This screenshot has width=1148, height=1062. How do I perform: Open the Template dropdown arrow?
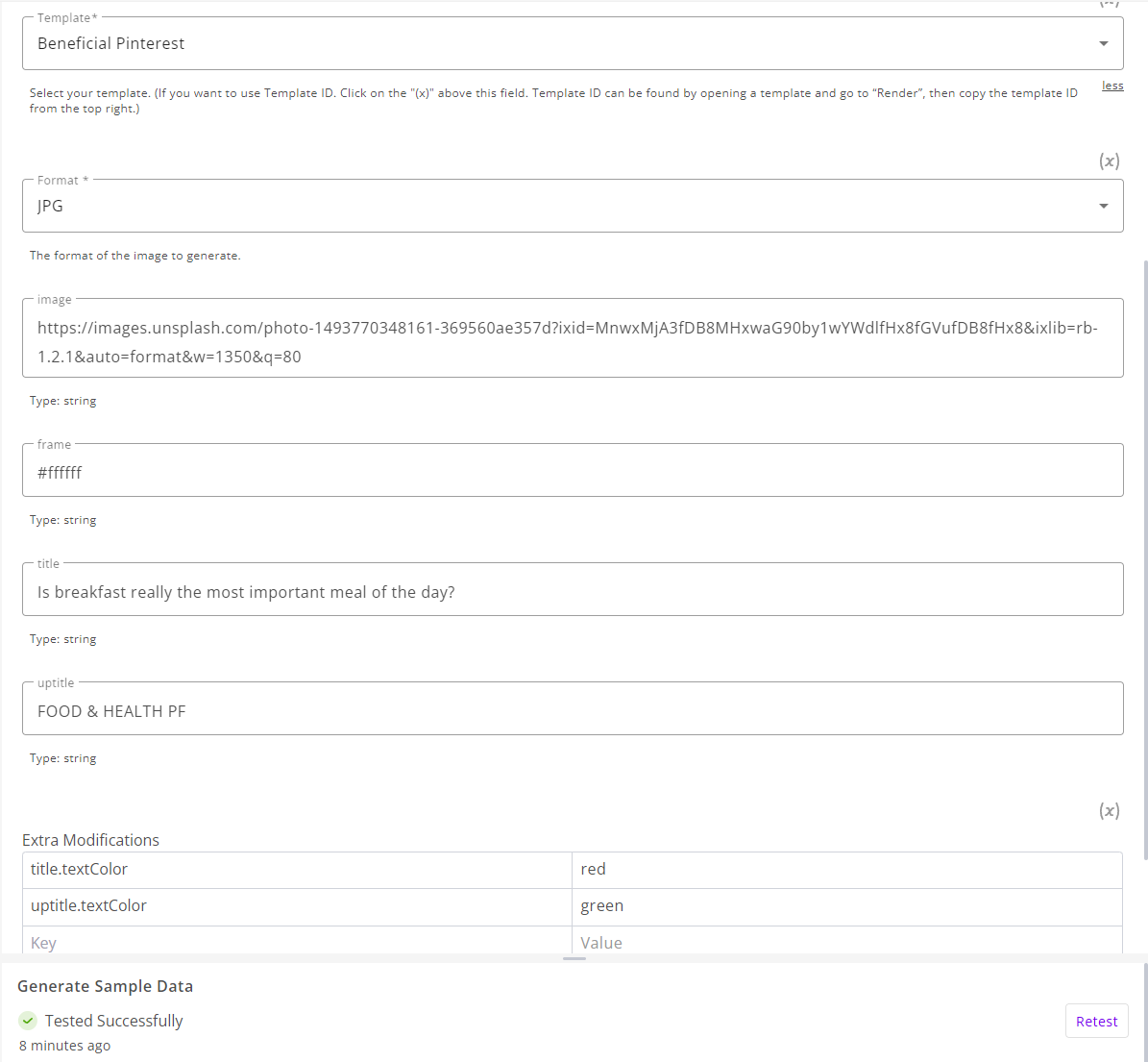[x=1103, y=43]
